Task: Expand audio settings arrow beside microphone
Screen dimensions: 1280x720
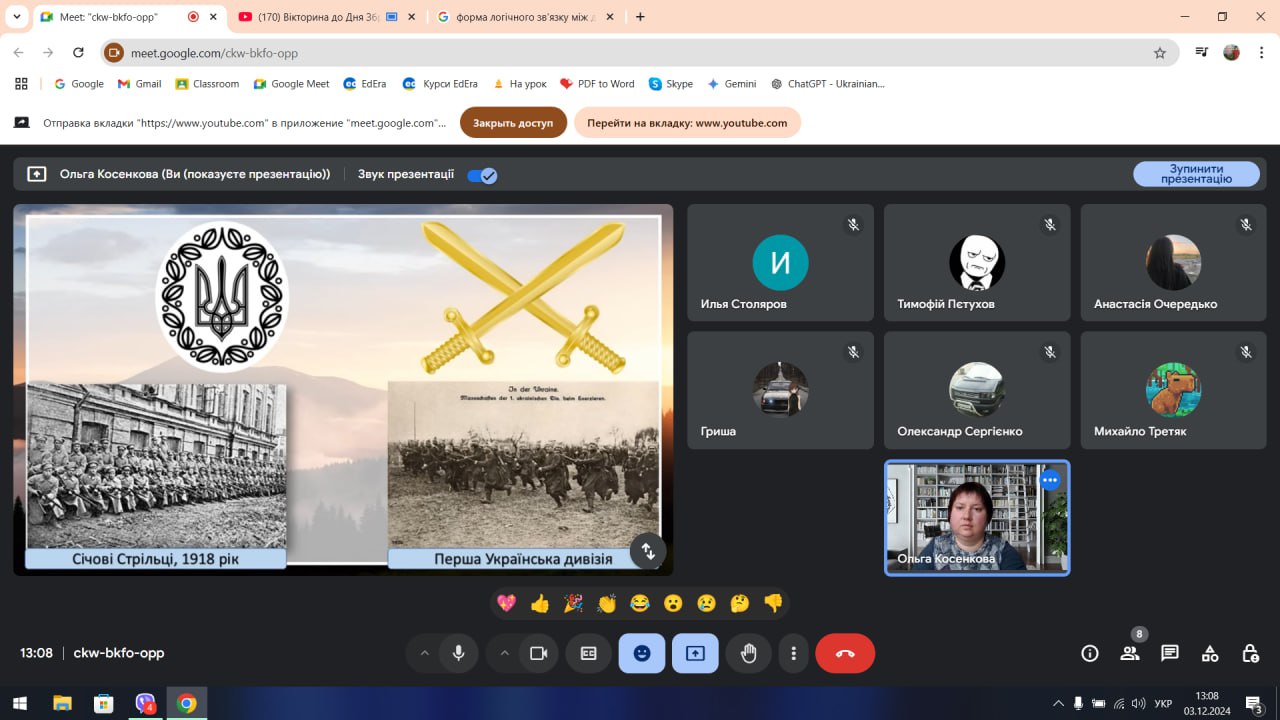Action: (x=424, y=653)
